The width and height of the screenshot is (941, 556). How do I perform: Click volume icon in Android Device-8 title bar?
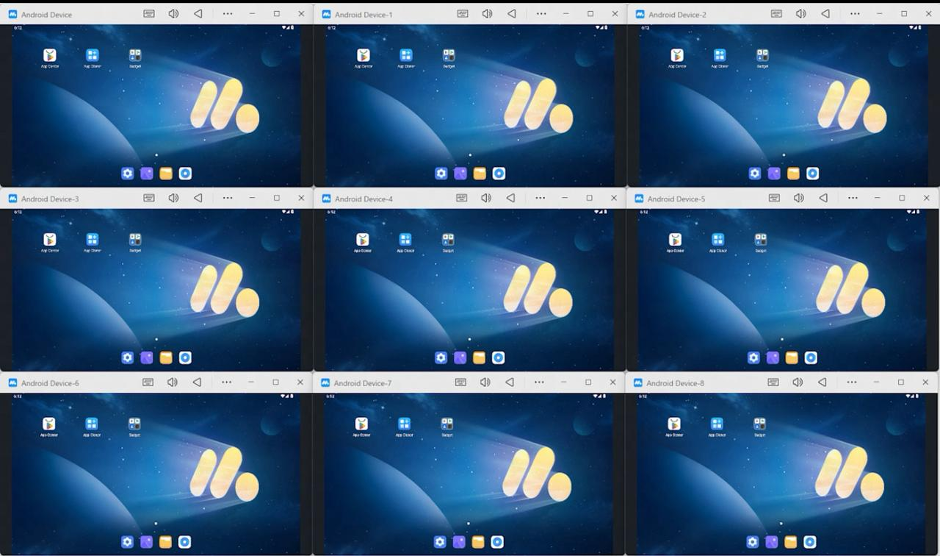coord(798,382)
